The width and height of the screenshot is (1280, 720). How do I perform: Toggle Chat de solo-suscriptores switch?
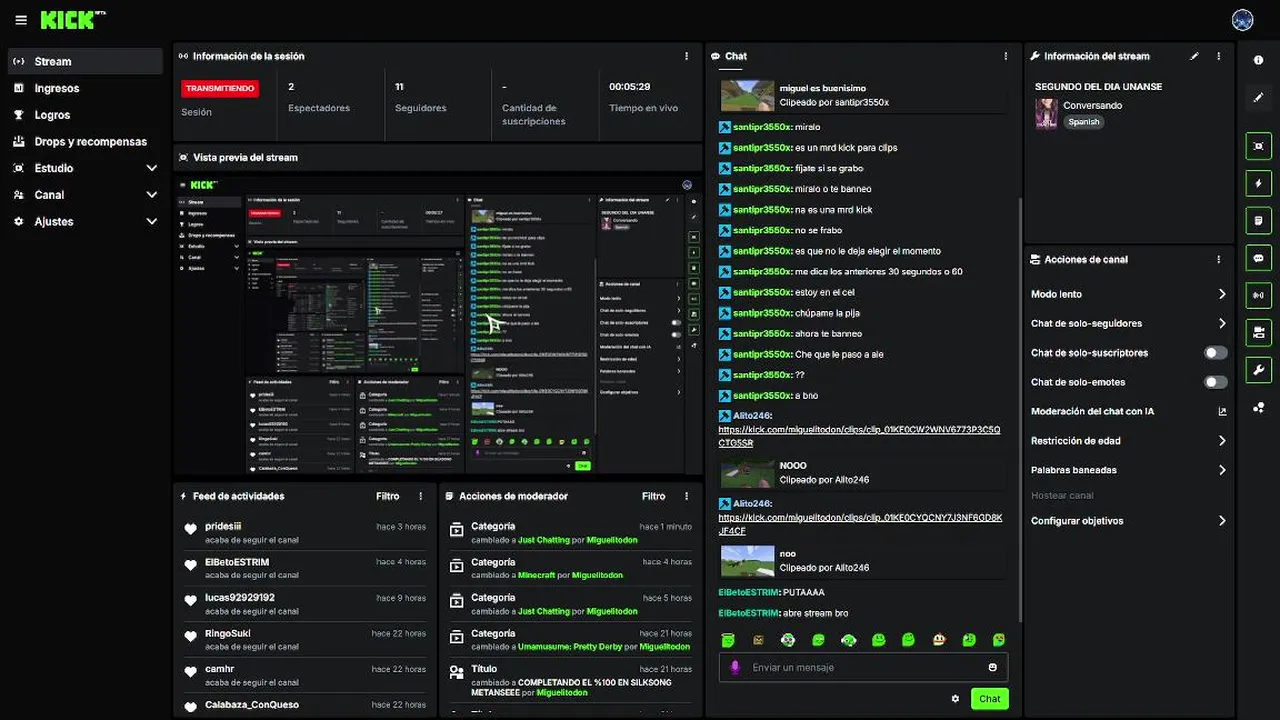click(x=1215, y=353)
